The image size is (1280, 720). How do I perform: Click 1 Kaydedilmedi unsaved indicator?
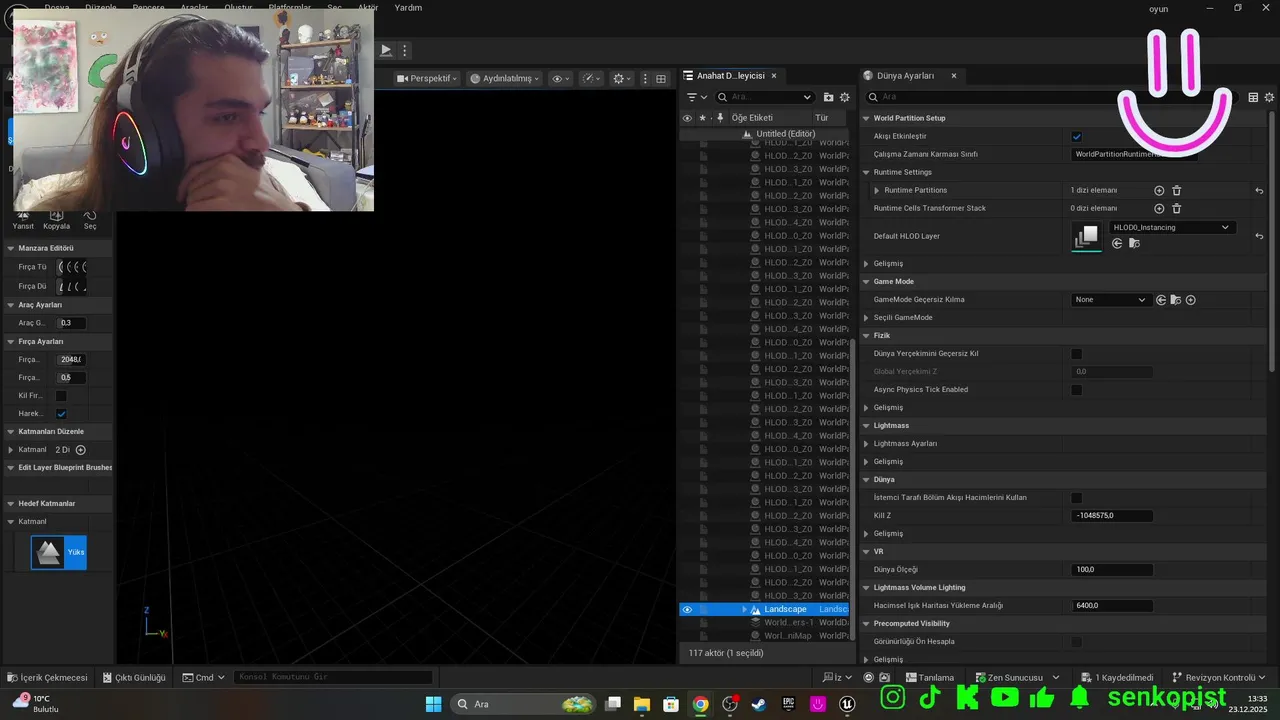1116,677
